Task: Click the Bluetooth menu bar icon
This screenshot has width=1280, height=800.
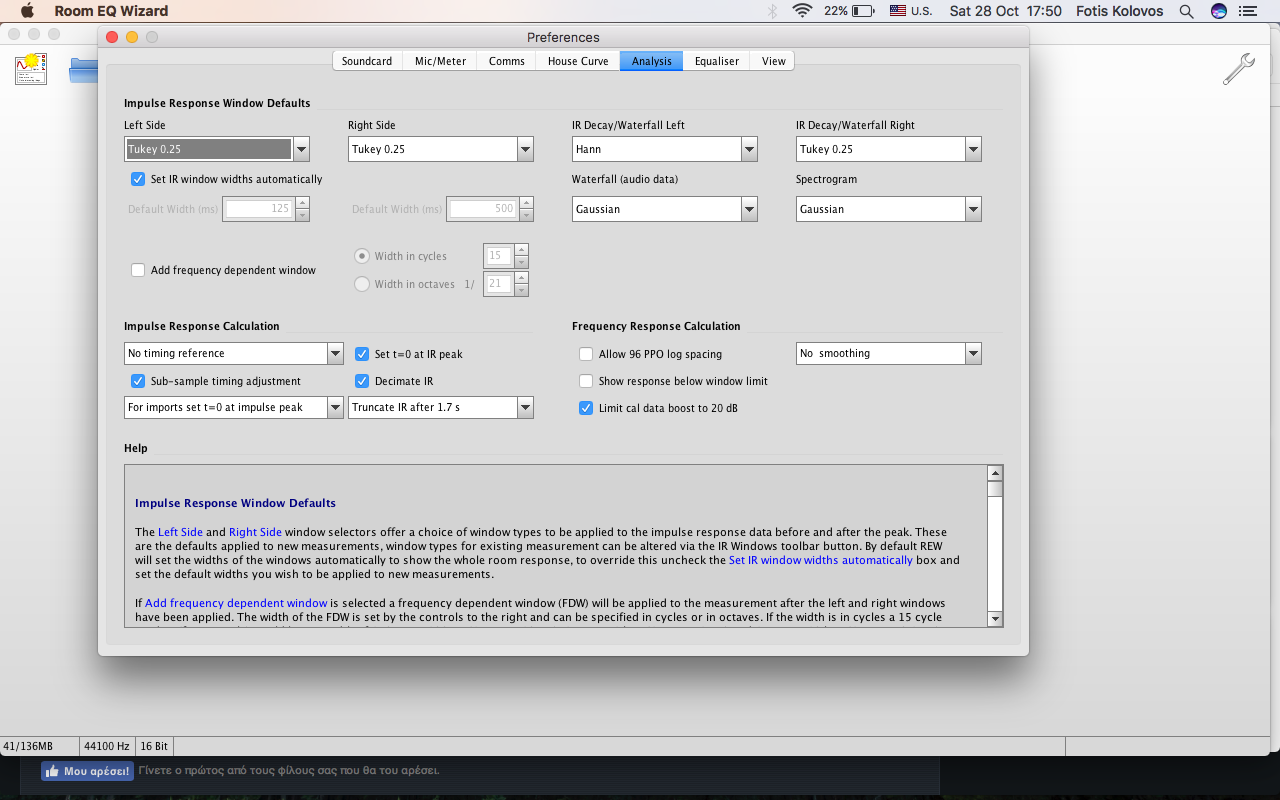Action: (772, 11)
